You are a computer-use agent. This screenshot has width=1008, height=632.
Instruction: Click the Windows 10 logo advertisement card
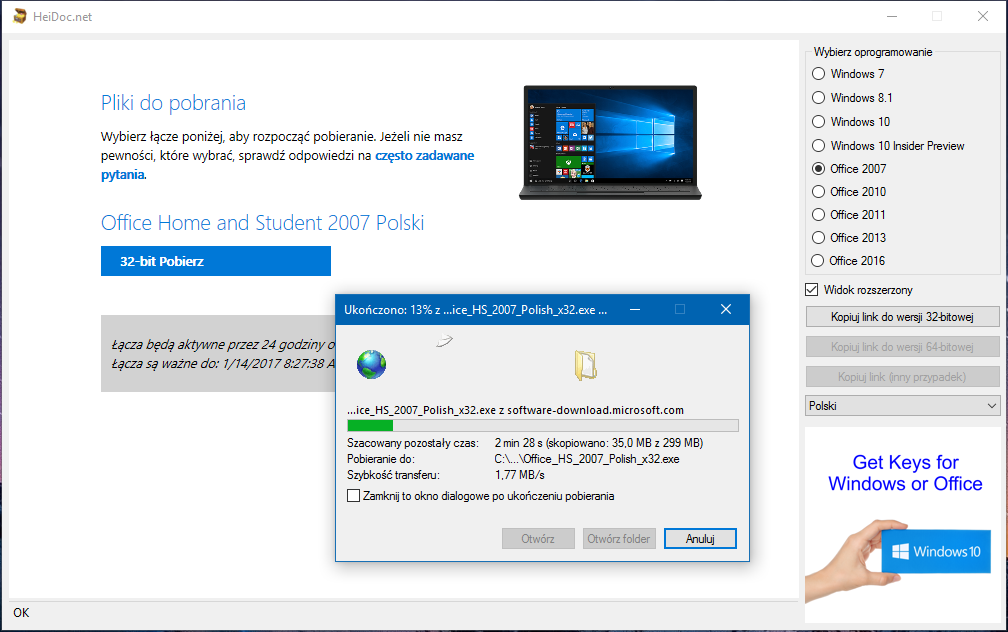pos(932,551)
